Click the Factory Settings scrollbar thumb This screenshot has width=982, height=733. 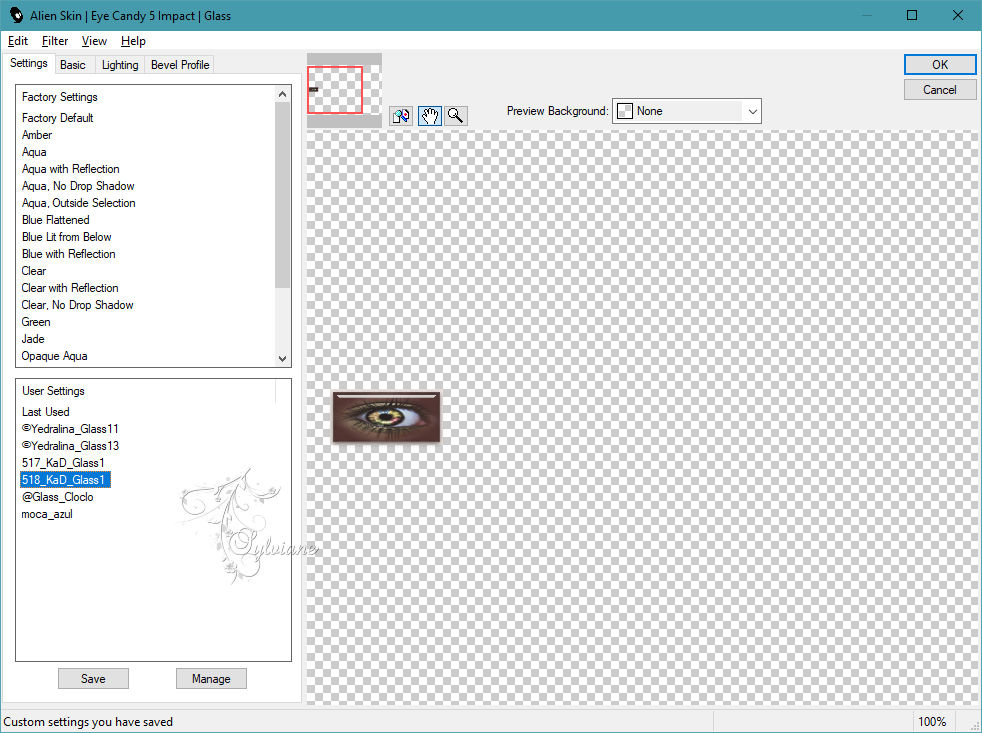point(282,194)
